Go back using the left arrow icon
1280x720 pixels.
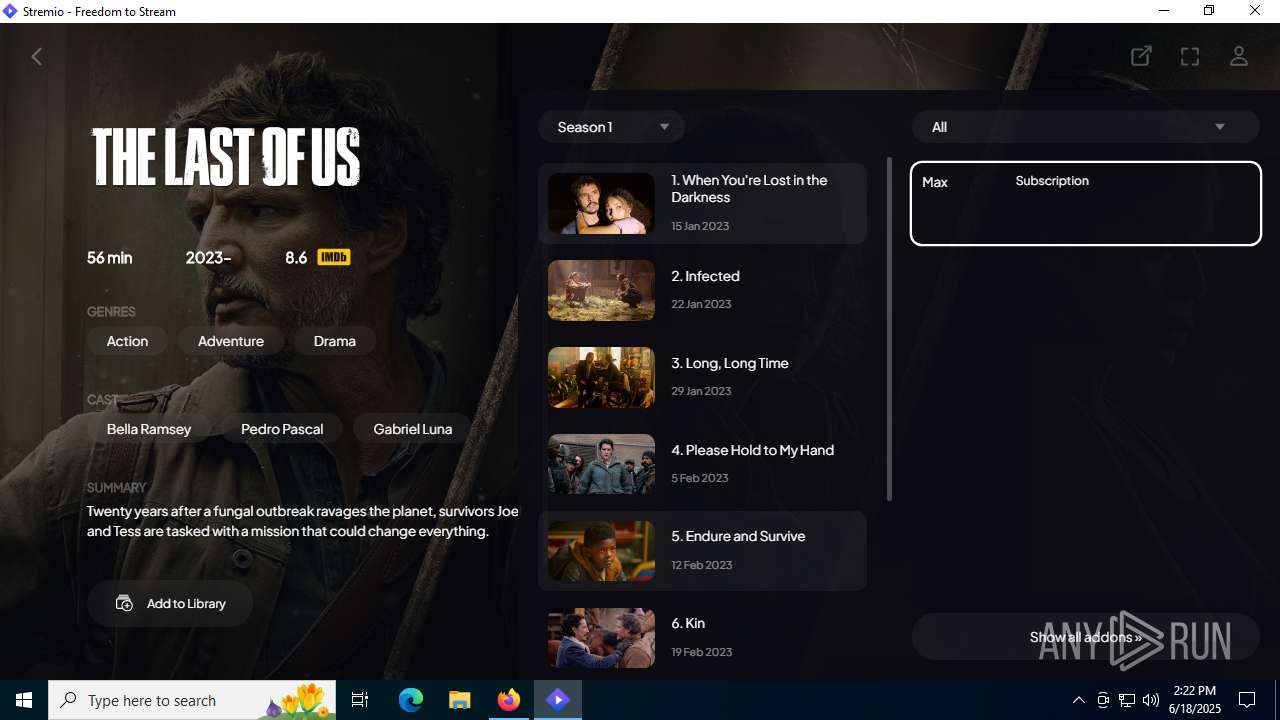[37, 57]
